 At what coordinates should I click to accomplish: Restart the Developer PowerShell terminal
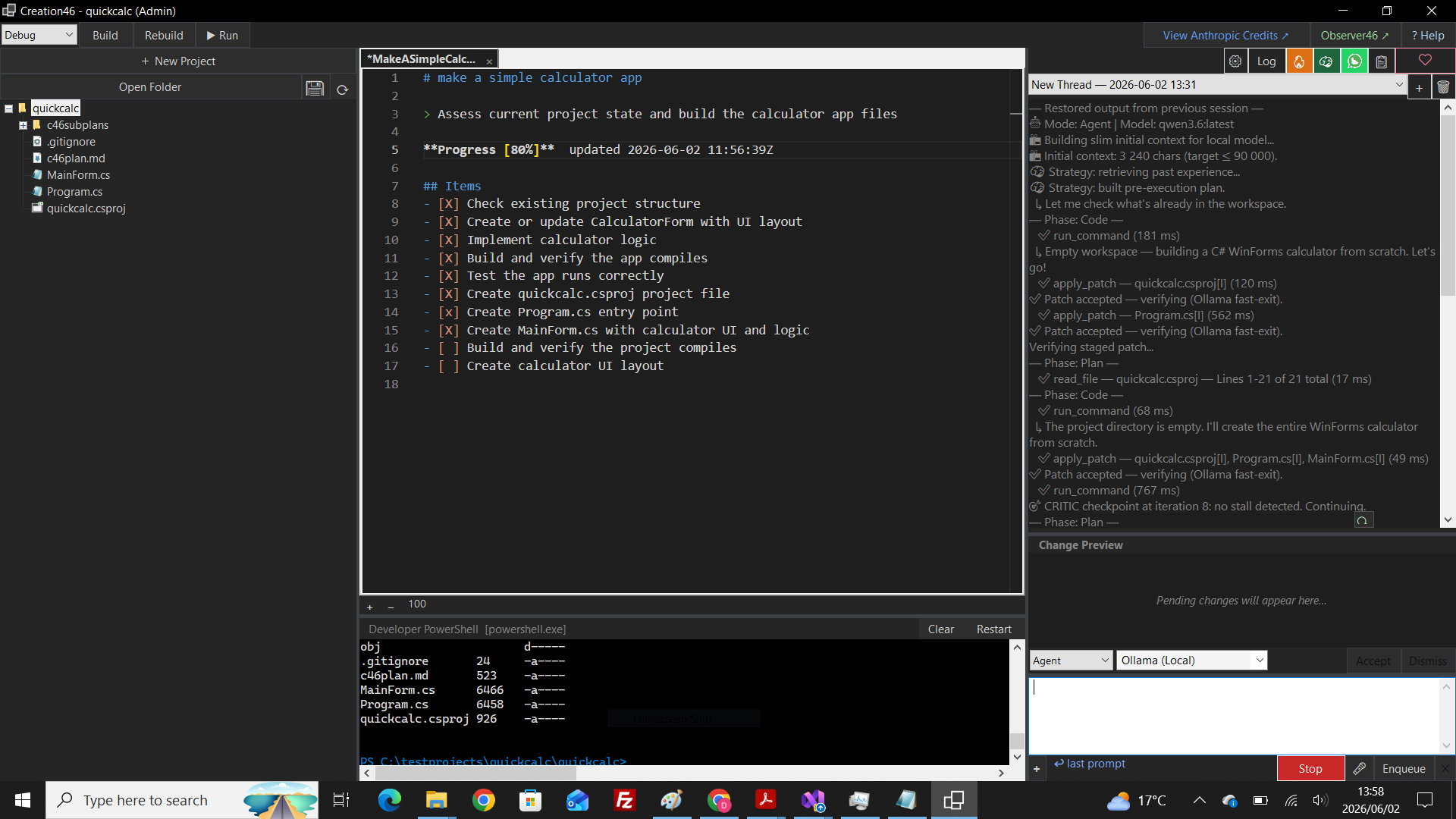993,629
